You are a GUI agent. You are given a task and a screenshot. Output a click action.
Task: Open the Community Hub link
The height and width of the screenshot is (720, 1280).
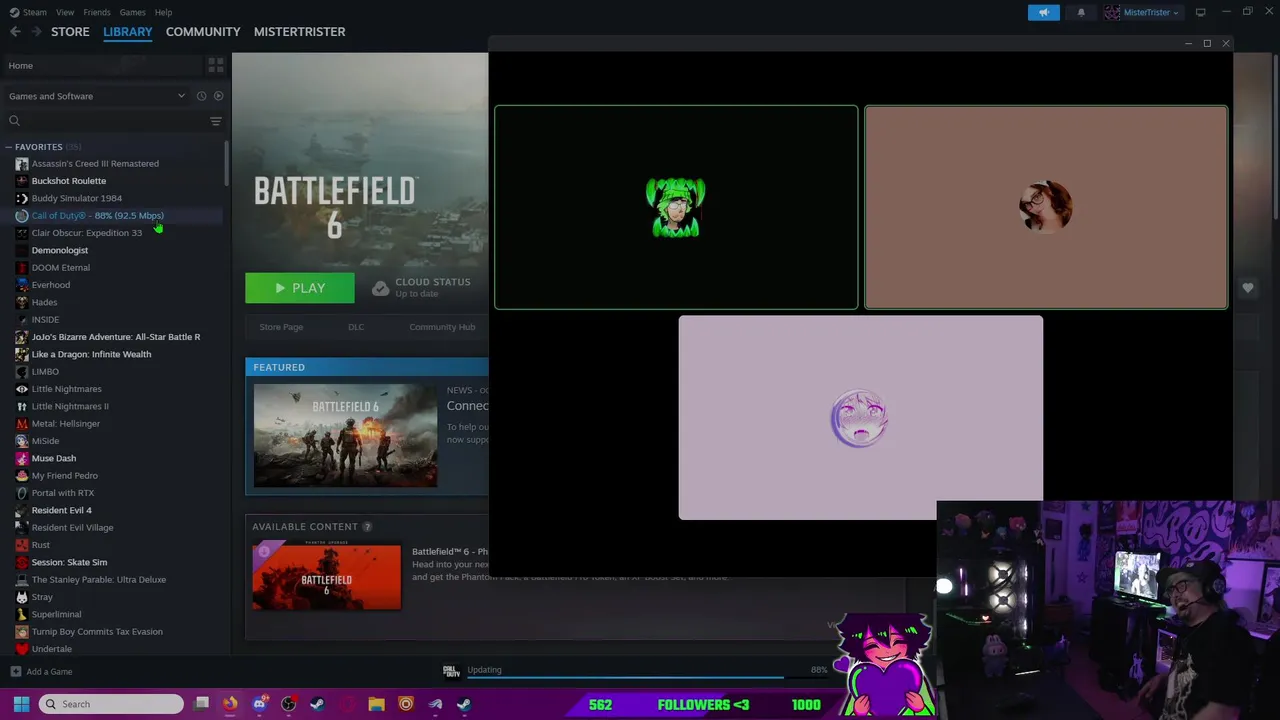(x=442, y=327)
